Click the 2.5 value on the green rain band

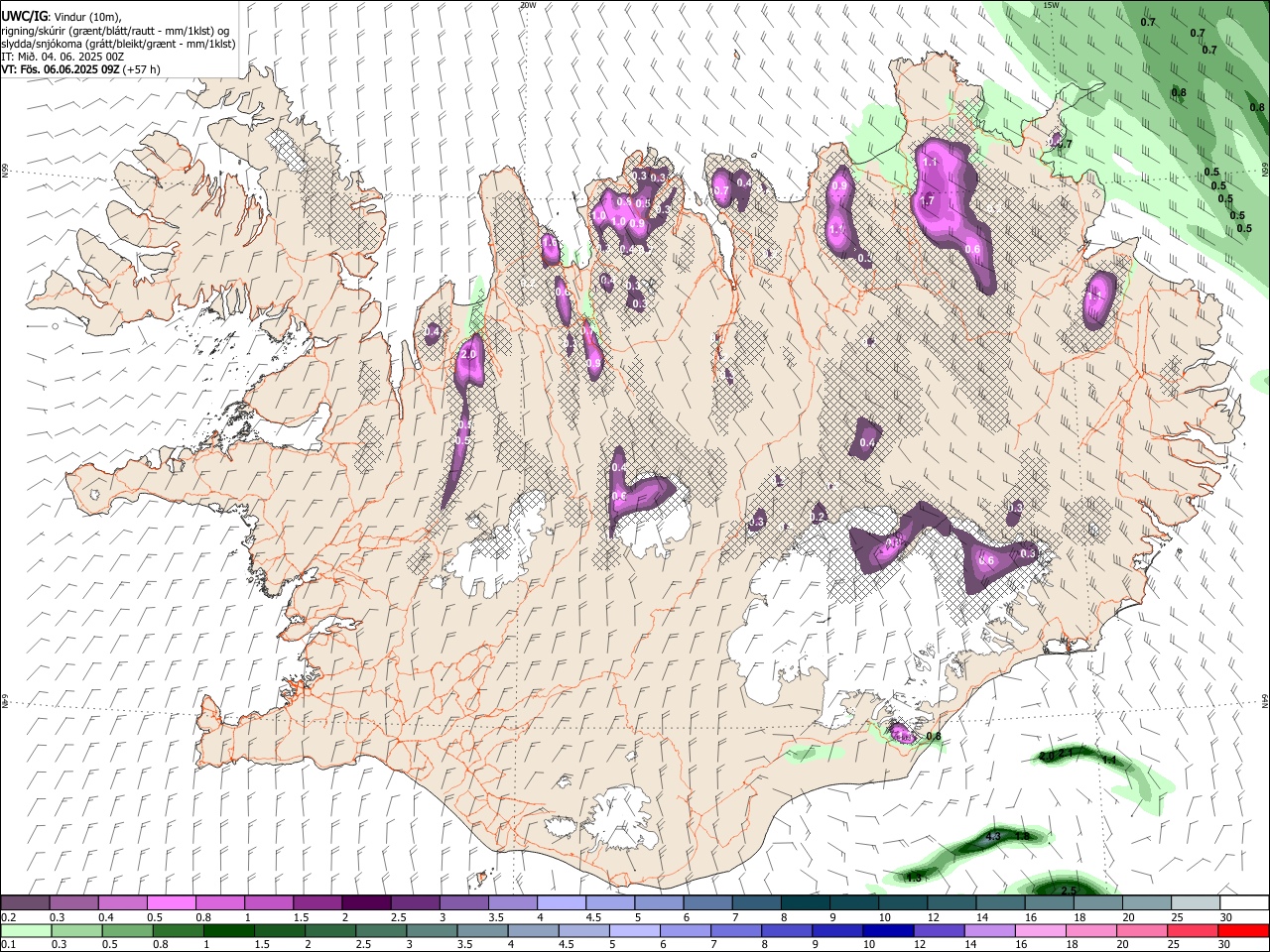1069,891
